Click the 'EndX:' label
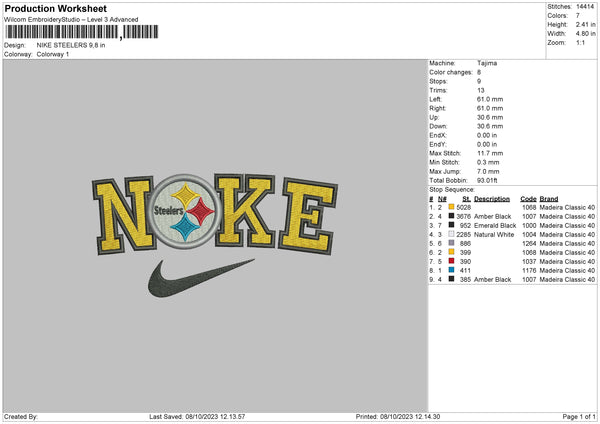The image size is (600, 424). click(x=438, y=135)
